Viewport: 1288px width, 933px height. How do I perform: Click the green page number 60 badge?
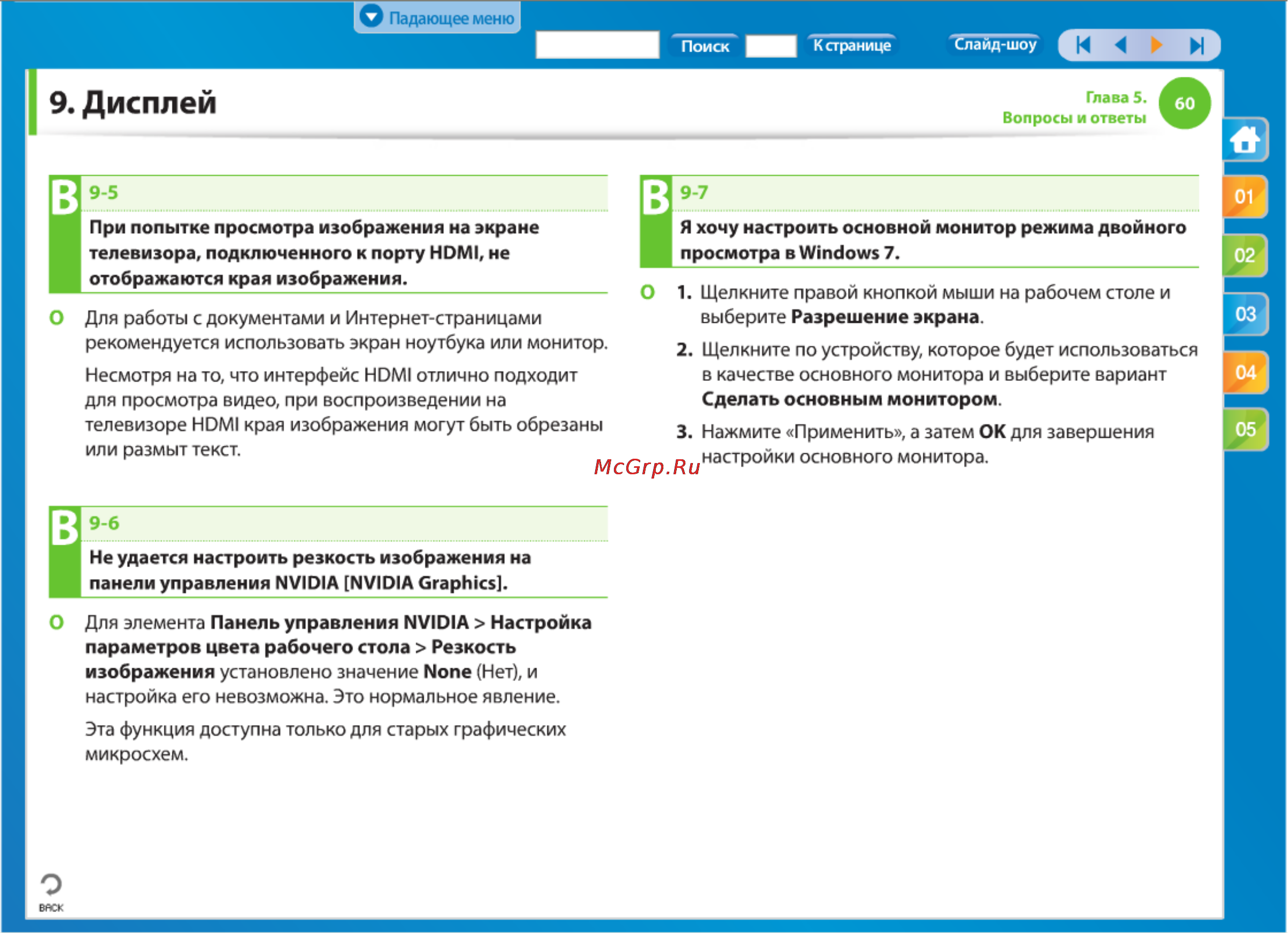[x=1185, y=103]
